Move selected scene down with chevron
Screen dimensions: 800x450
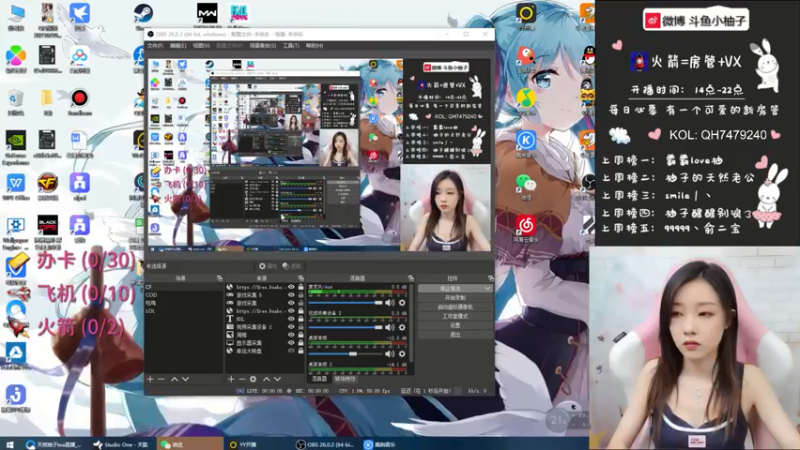click(186, 379)
